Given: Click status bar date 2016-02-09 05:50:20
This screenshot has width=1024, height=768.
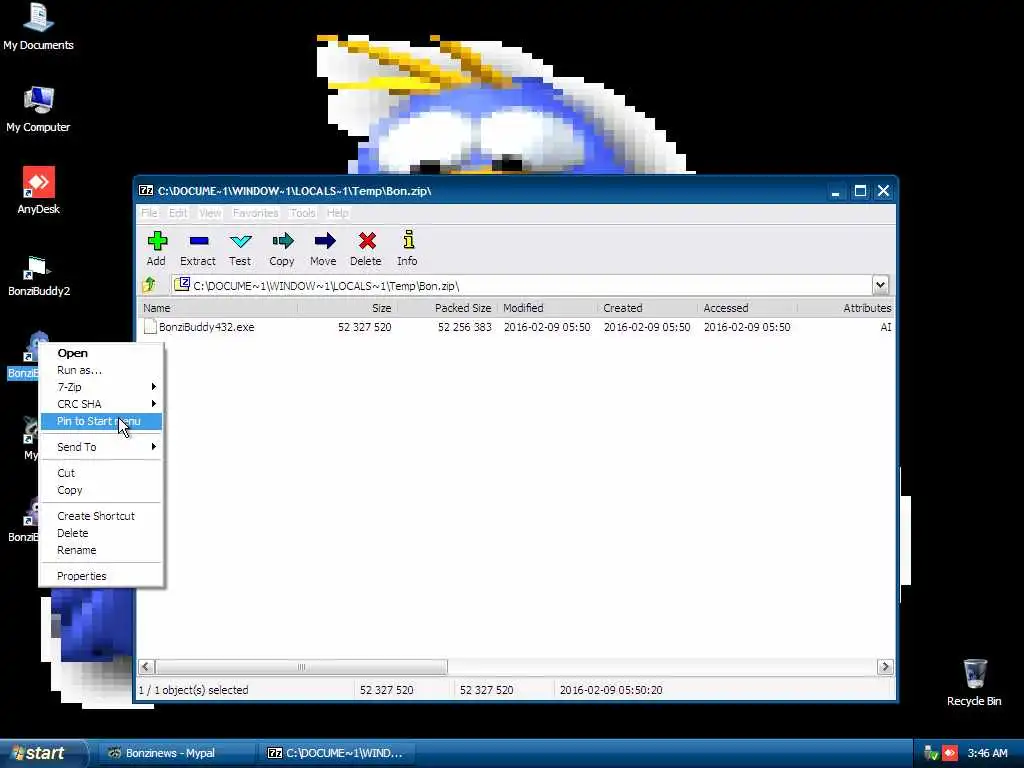Looking at the screenshot, I should 611,690.
